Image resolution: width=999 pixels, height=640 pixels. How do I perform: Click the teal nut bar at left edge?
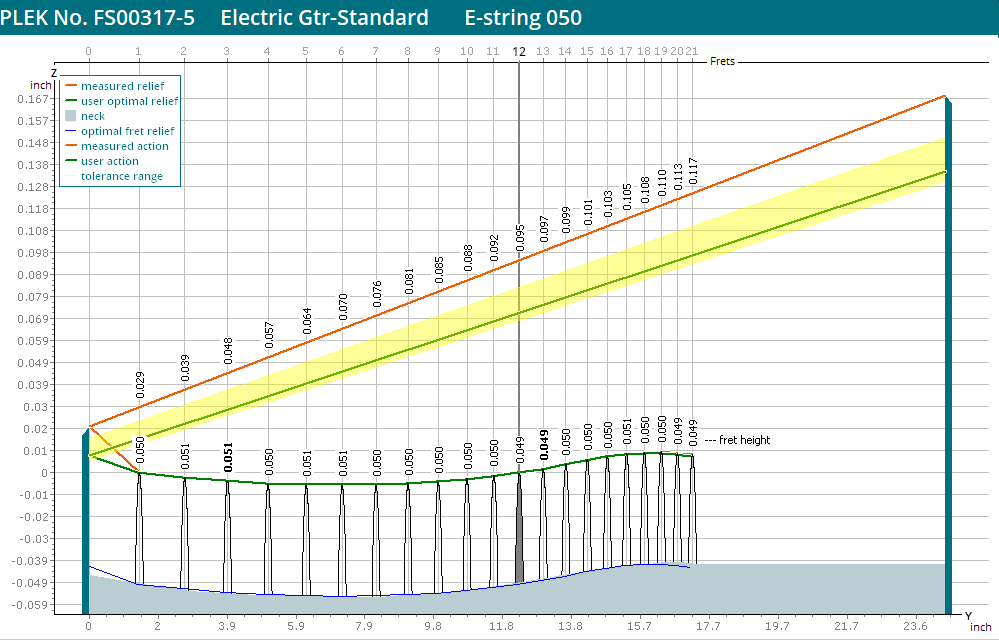tap(85, 520)
